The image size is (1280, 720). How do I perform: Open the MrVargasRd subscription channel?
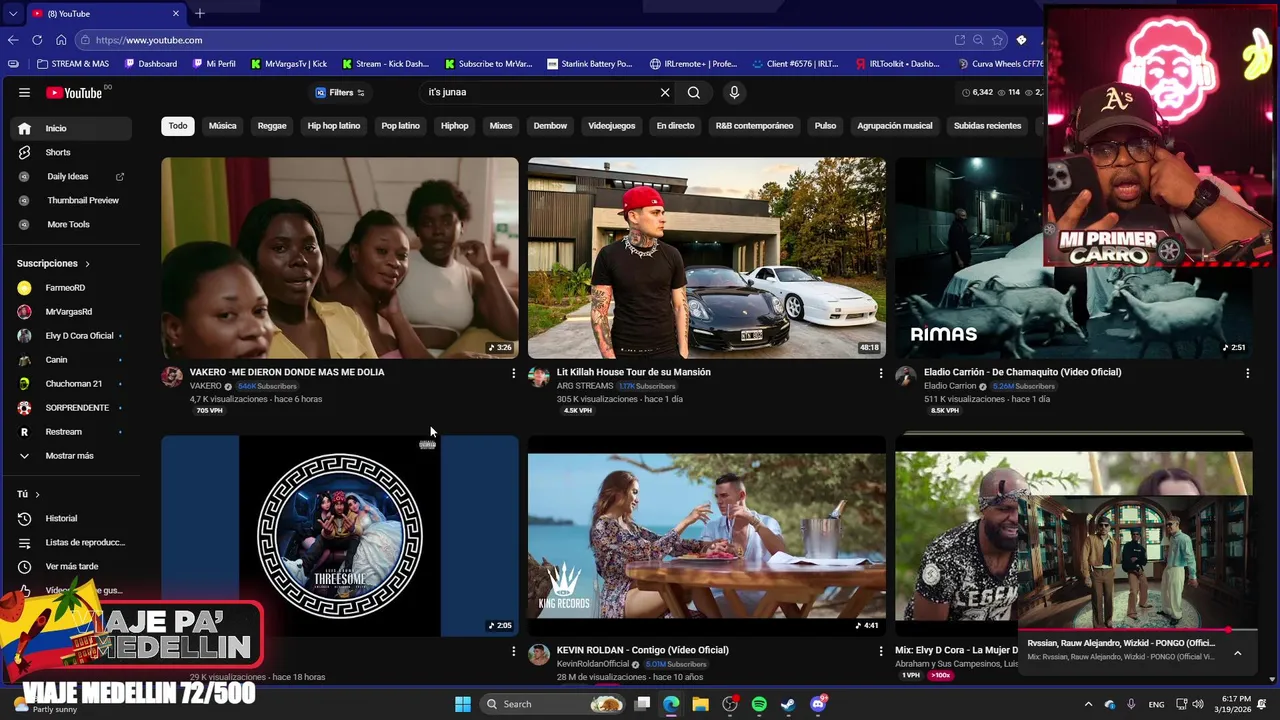pyautogui.click(x=70, y=311)
